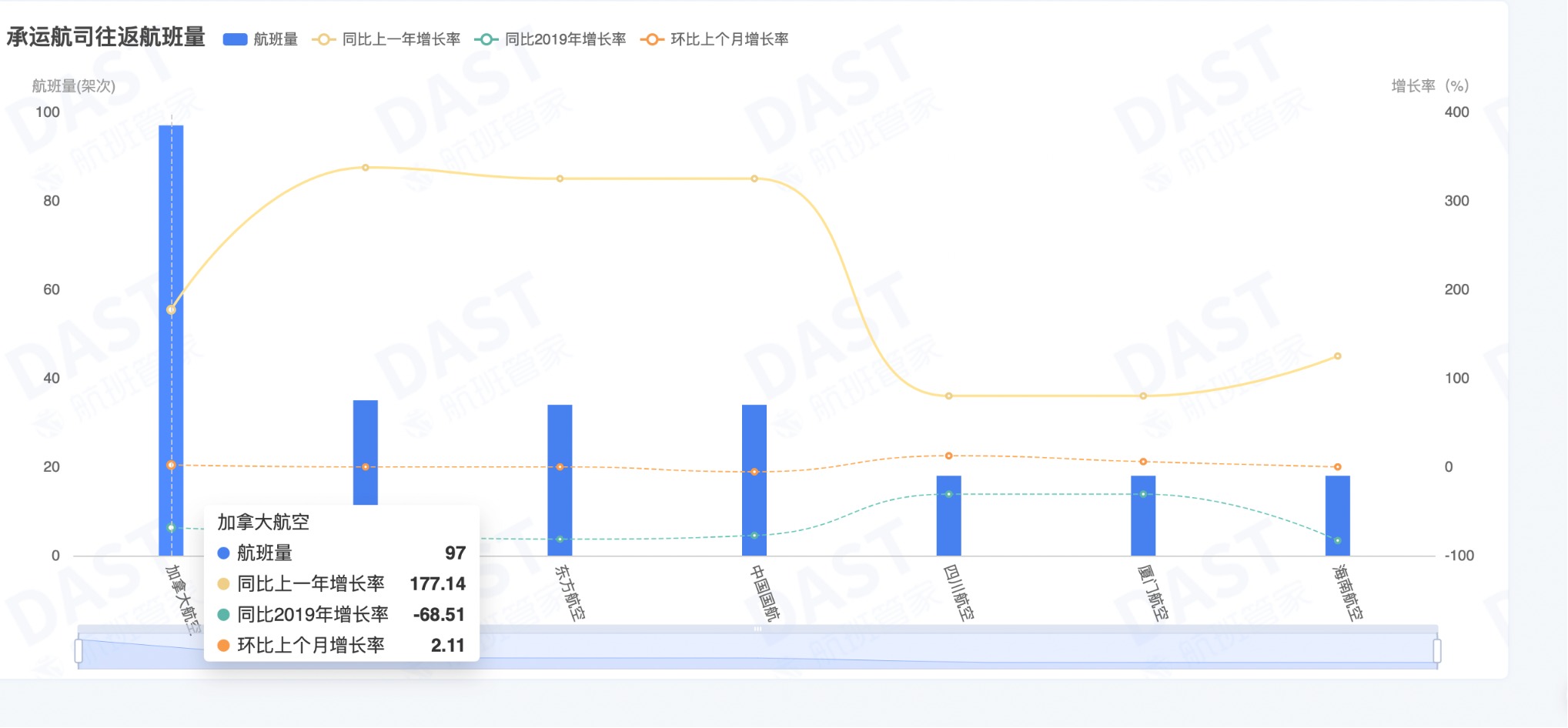Click the 加拿大航空 name in the tooltip
Image resolution: width=1568 pixels, height=728 pixels.
pyautogui.click(x=266, y=523)
